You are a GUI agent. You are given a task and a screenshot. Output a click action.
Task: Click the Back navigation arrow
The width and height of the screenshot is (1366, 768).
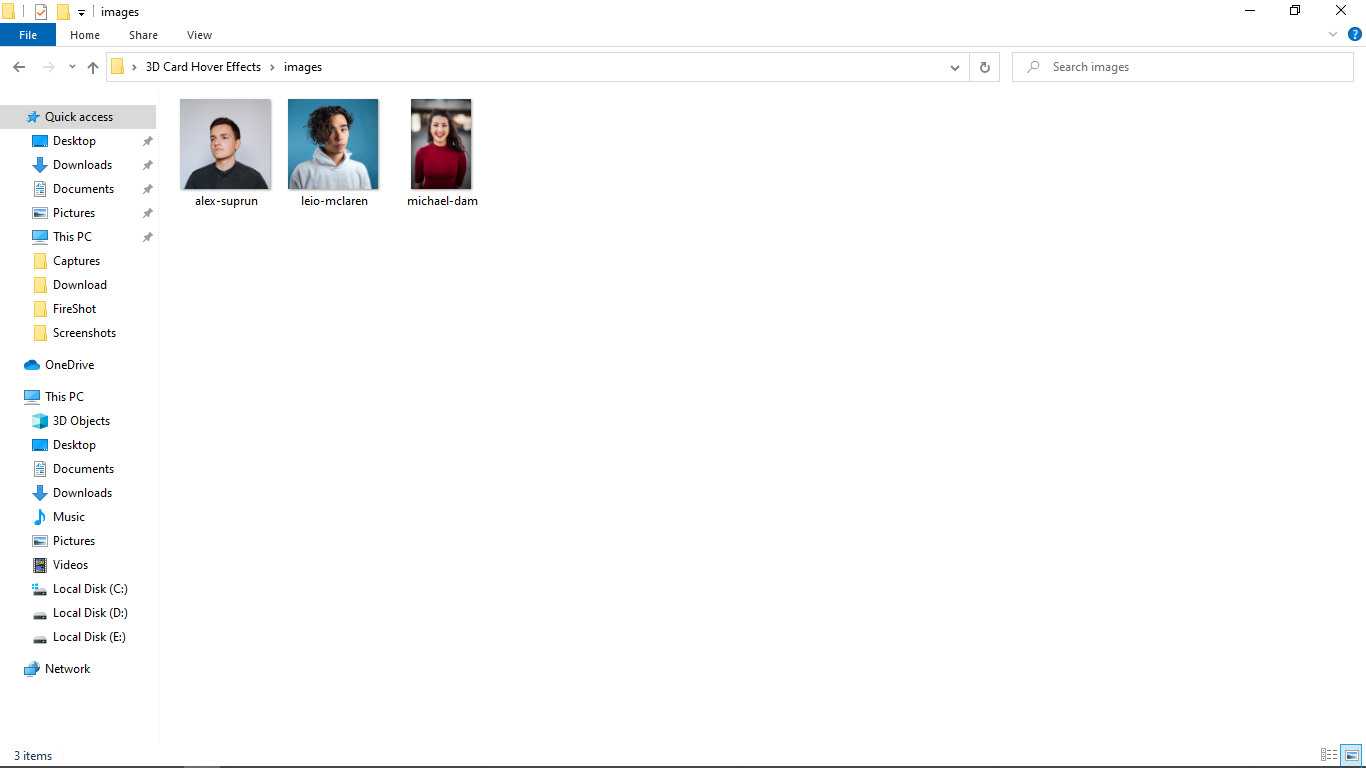(x=19, y=67)
